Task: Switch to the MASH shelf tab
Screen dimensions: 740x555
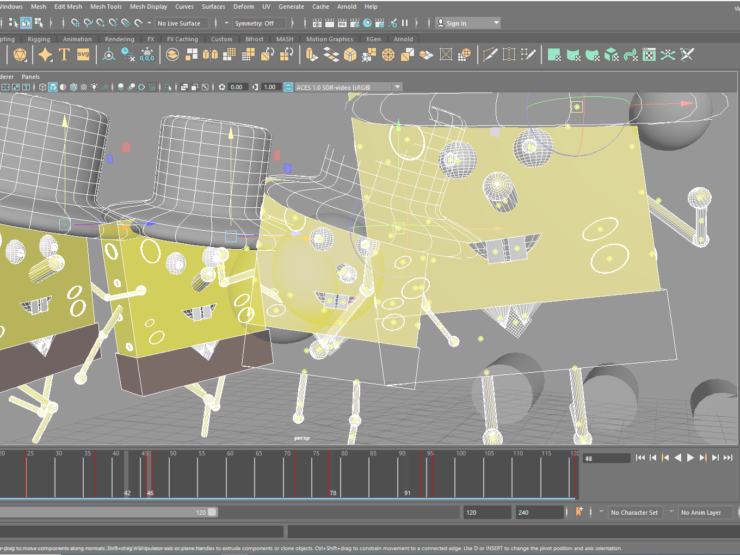Action: click(x=285, y=39)
